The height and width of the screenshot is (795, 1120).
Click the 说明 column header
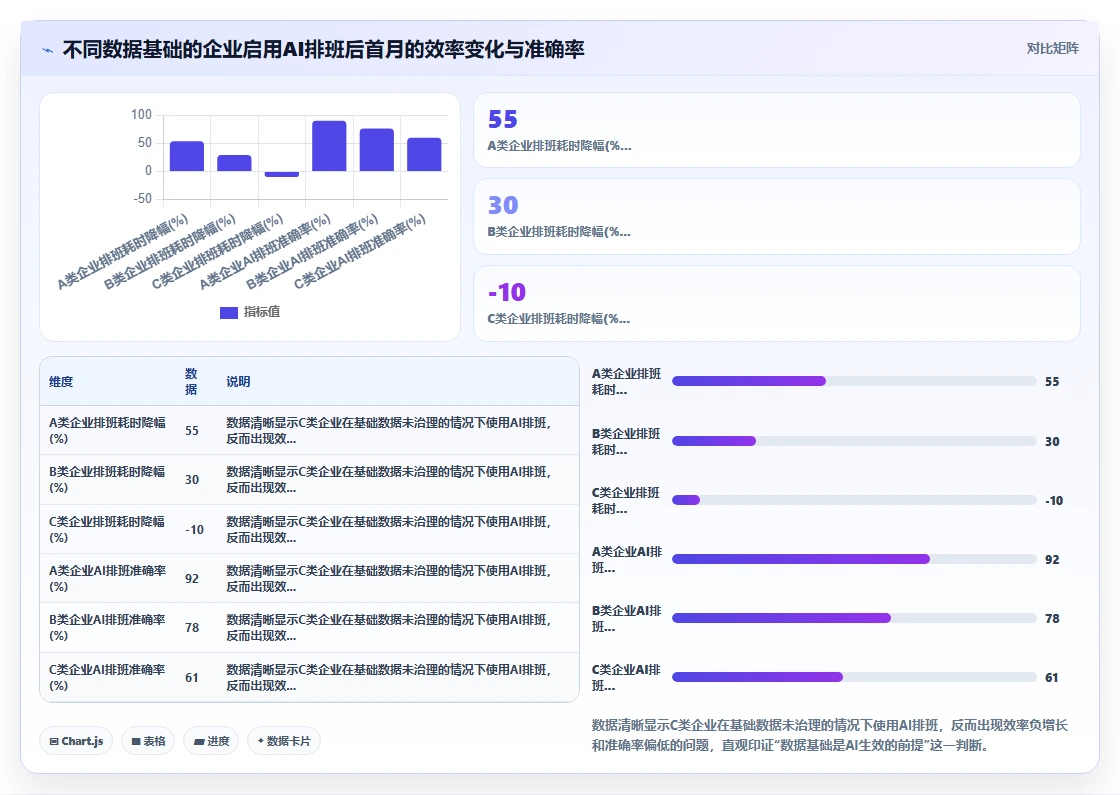click(238, 381)
